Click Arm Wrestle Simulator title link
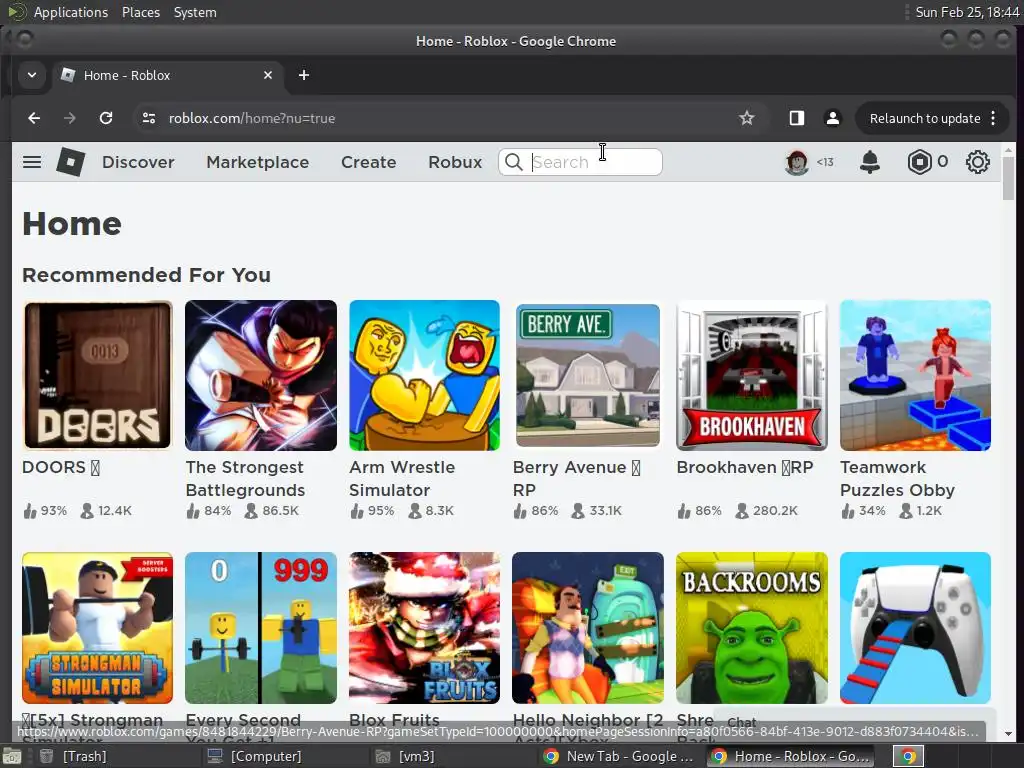Image resolution: width=1024 pixels, height=768 pixels. point(402,479)
